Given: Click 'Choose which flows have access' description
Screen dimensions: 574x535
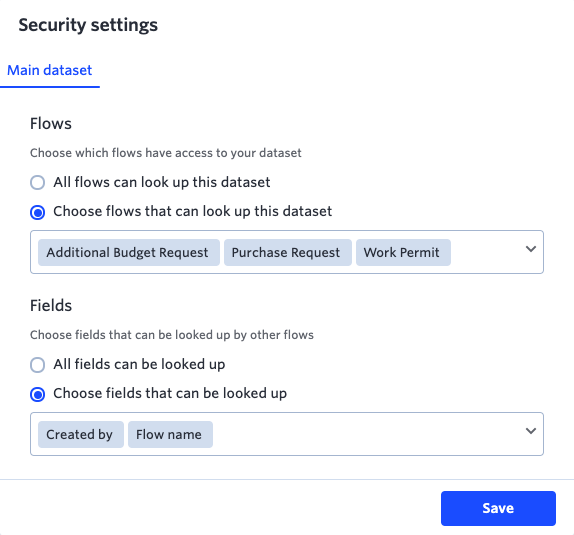Looking at the screenshot, I should click(x=165, y=153).
